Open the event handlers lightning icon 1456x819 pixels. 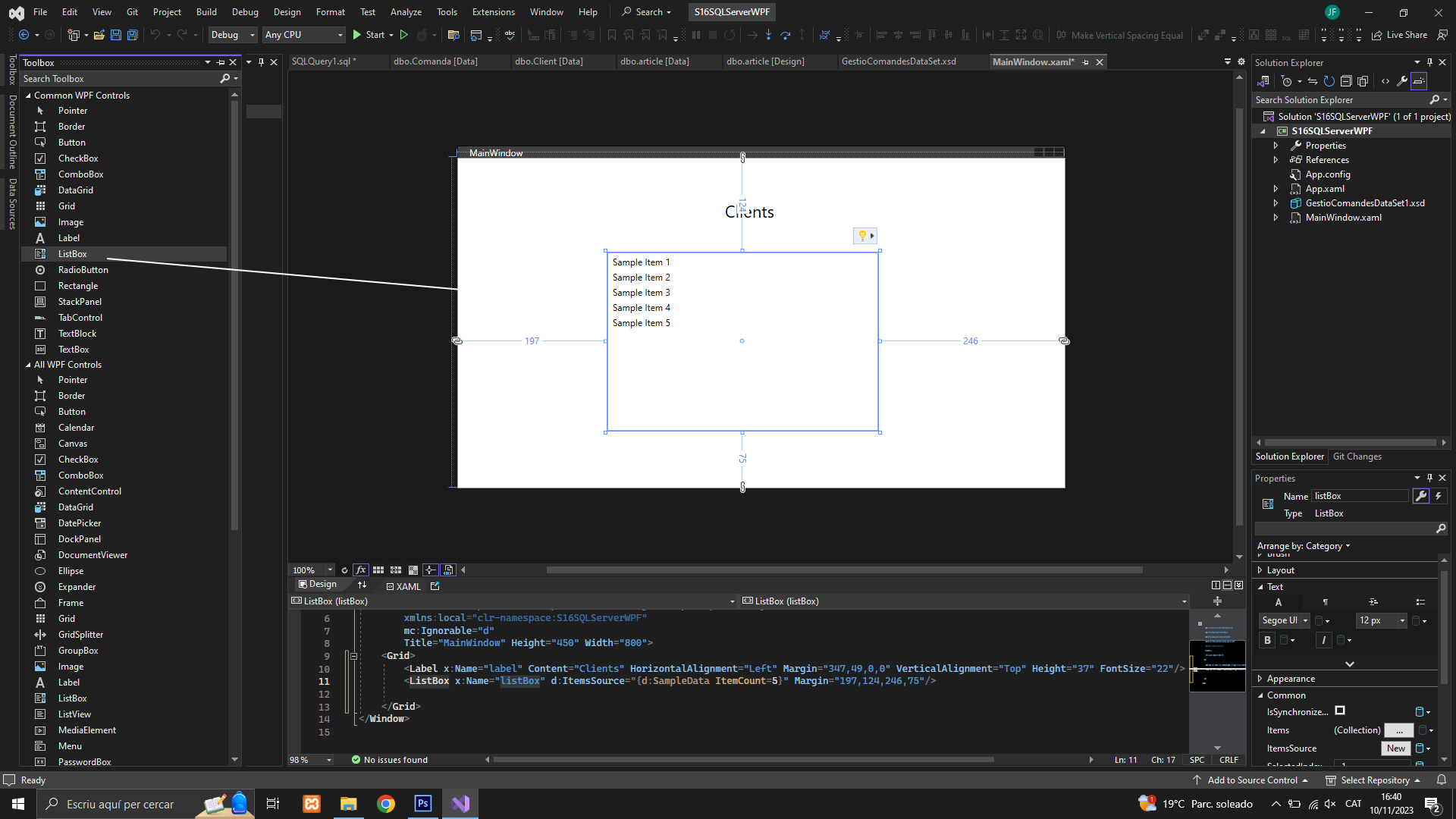tap(1439, 496)
